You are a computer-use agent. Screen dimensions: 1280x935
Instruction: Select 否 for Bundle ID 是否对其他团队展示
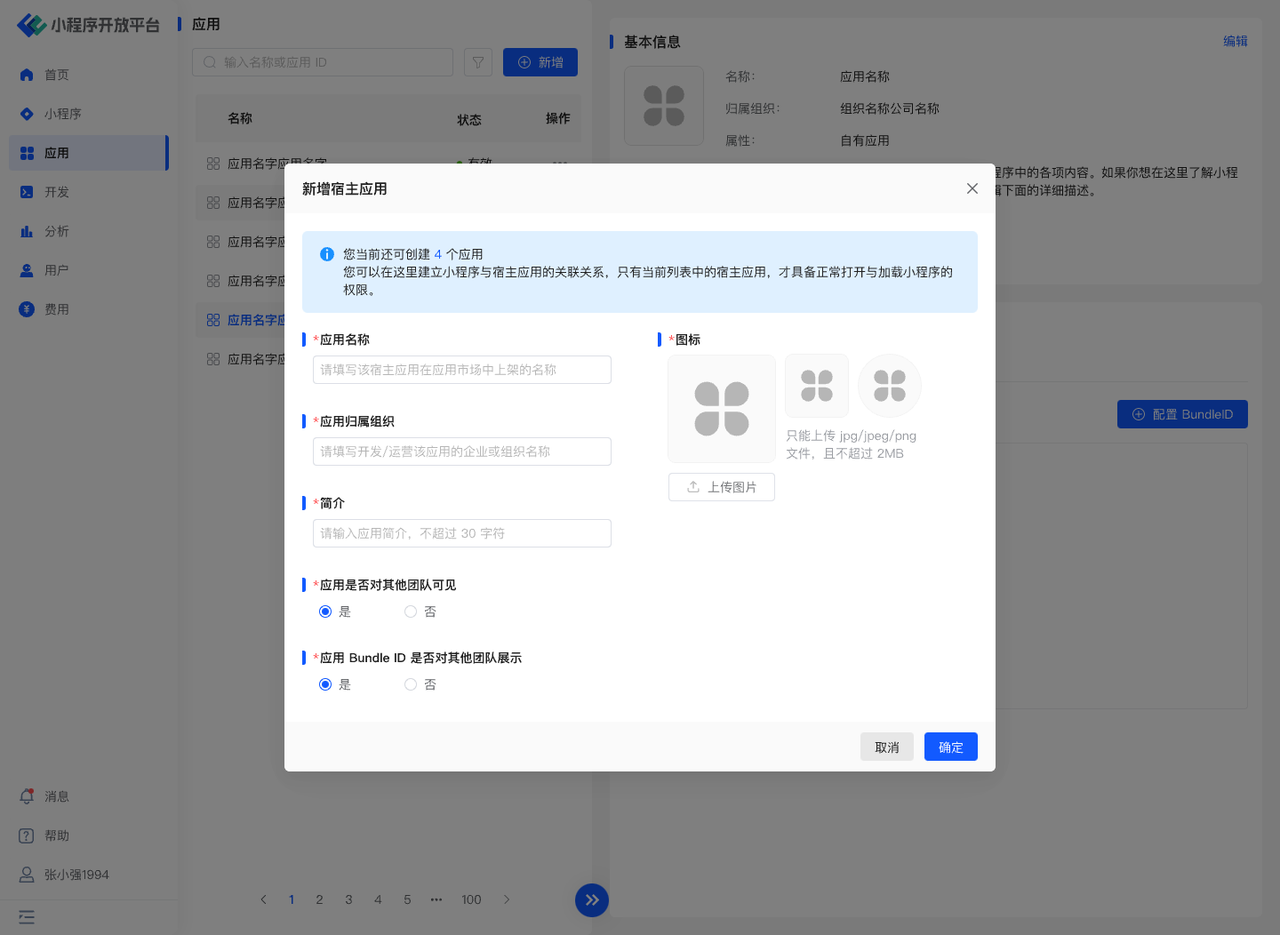tap(411, 684)
